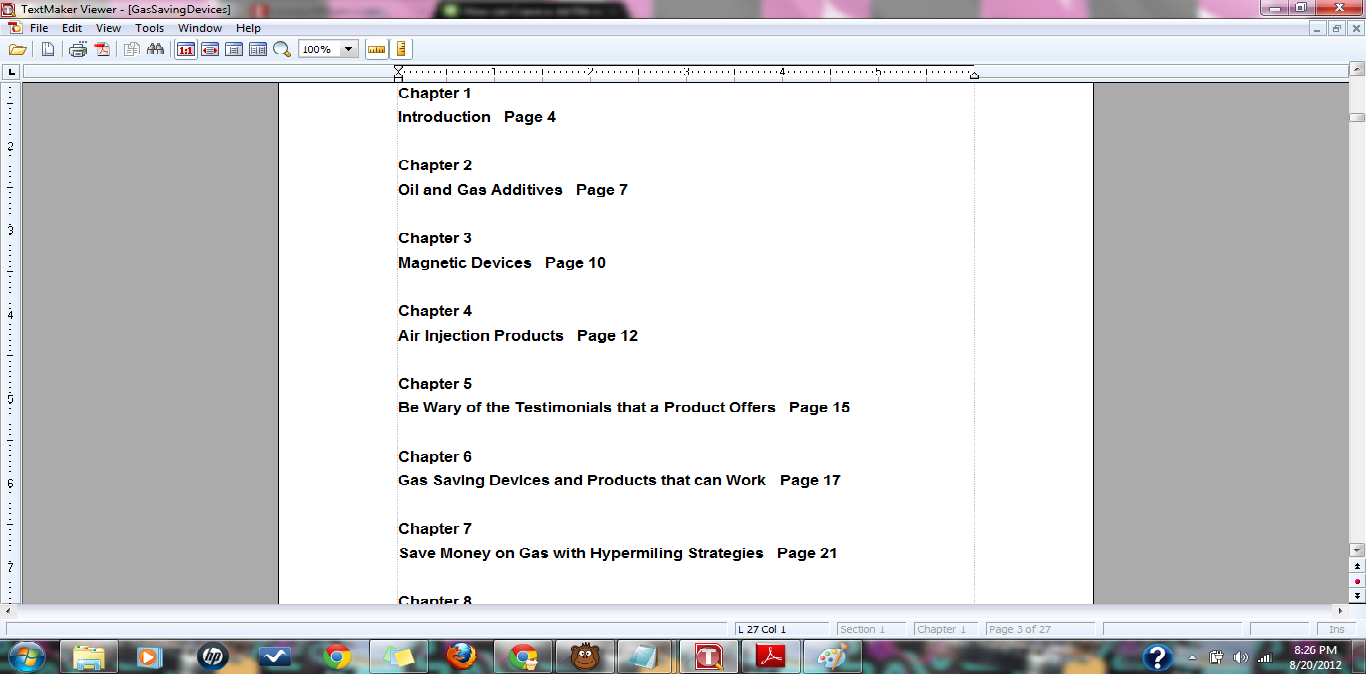Click the Open file folder icon
1366x674 pixels.
coord(17,49)
